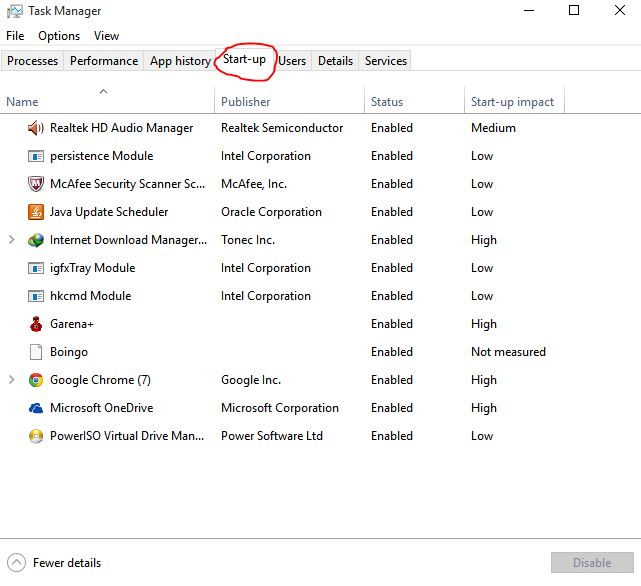Image resolution: width=641 pixels, height=586 pixels.
Task: Click the Microsoft OneDrive cloud icon
Action: pyautogui.click(x=36, y=408)
